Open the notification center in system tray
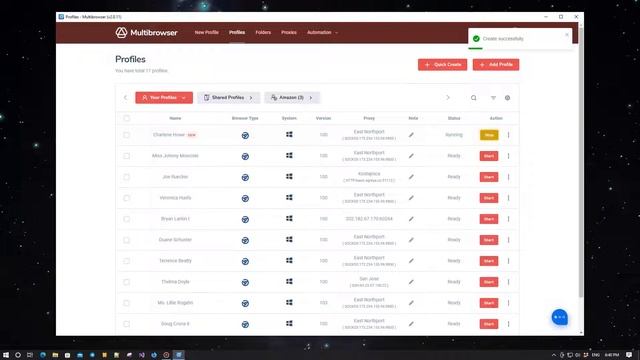 point(629,355)
